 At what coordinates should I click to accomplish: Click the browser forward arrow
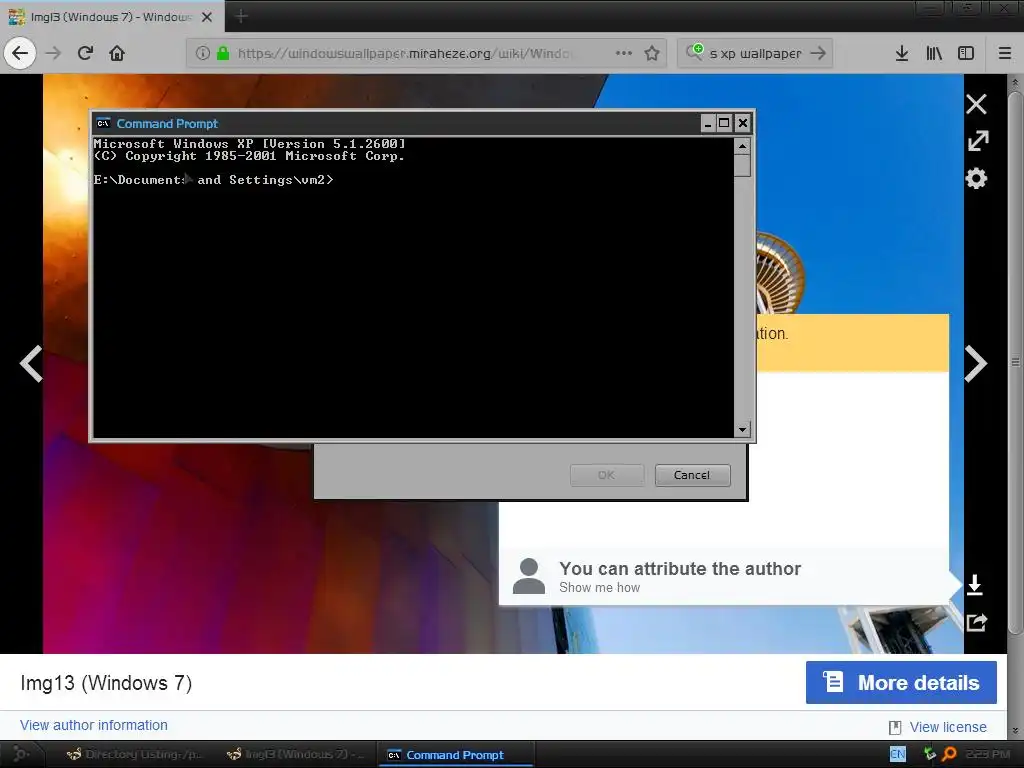click(54, 53)
